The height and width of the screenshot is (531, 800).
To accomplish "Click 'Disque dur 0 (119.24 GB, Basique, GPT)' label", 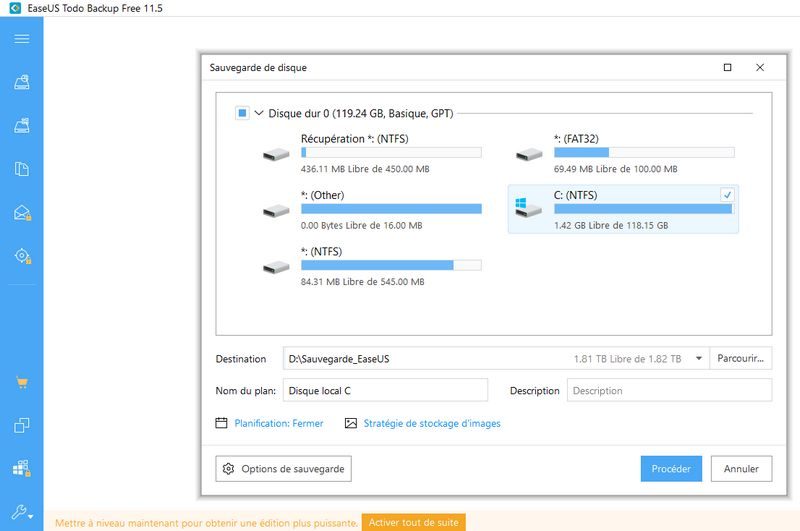I will pyautogui.click(x=361, y=113).
